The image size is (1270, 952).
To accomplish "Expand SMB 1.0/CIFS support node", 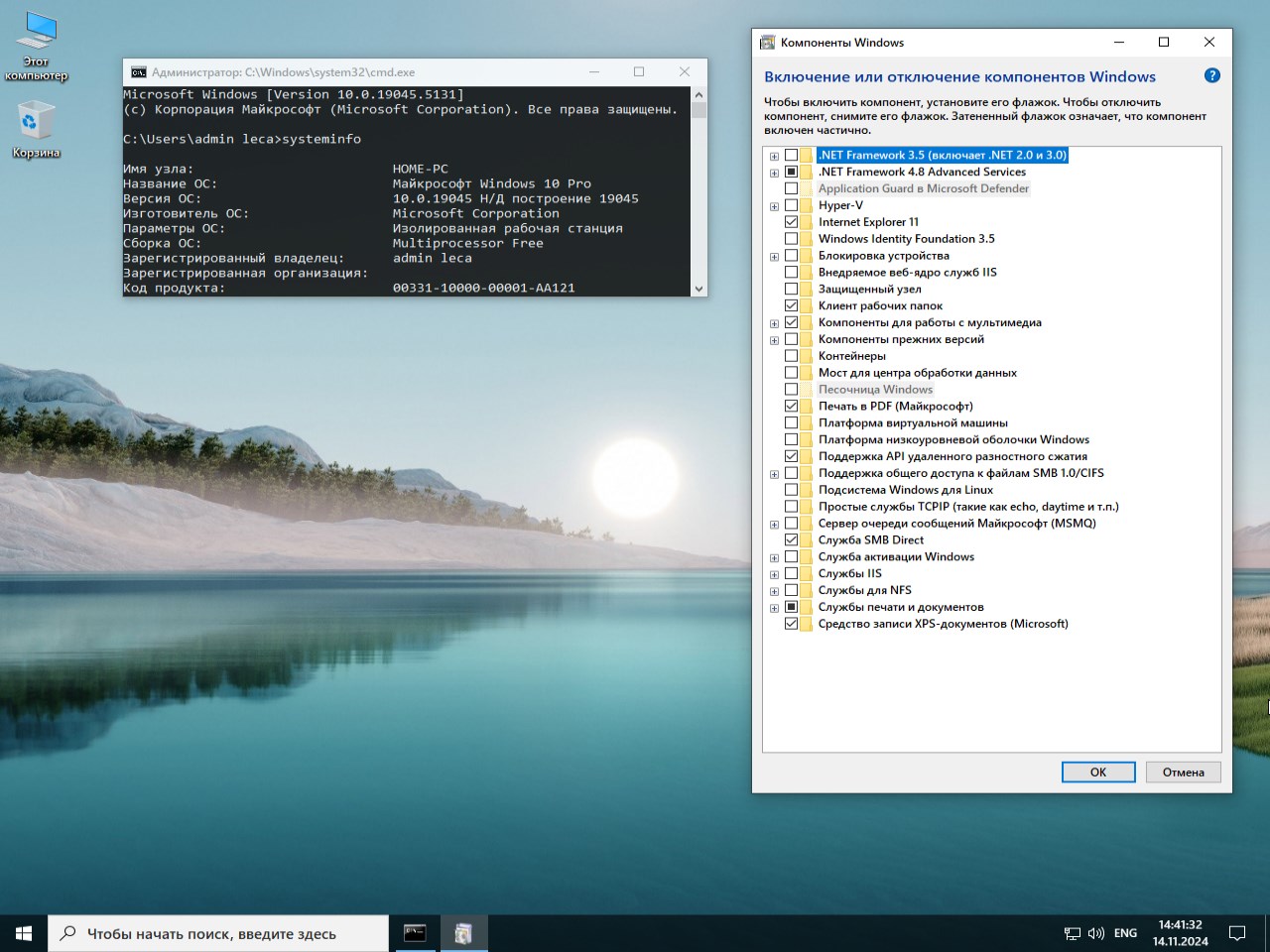I will pyautogui.click(x=774, y=474).
